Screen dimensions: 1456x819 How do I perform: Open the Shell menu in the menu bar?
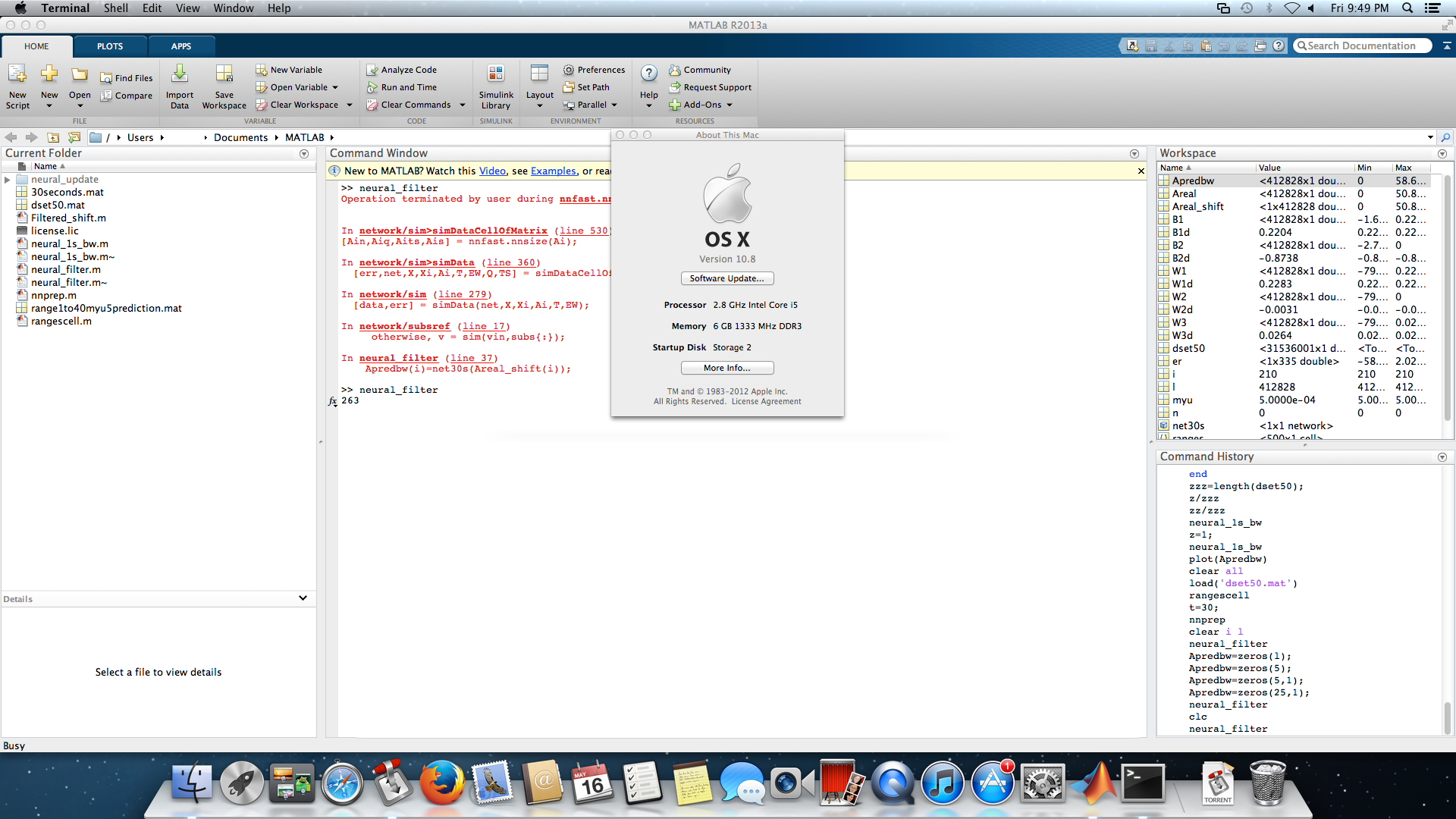tap(115, 8)
